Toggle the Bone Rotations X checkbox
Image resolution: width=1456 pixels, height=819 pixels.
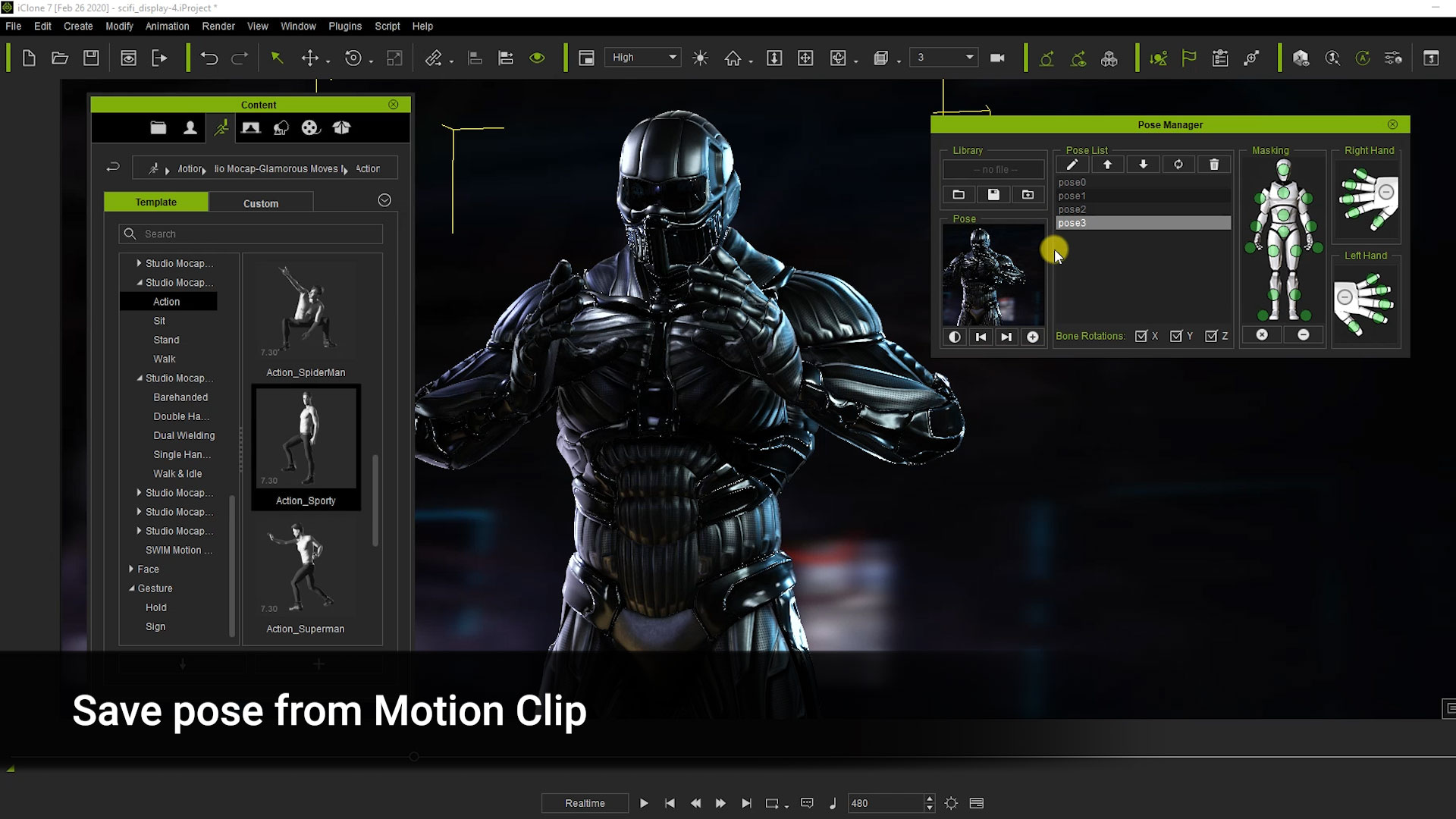1141,336
